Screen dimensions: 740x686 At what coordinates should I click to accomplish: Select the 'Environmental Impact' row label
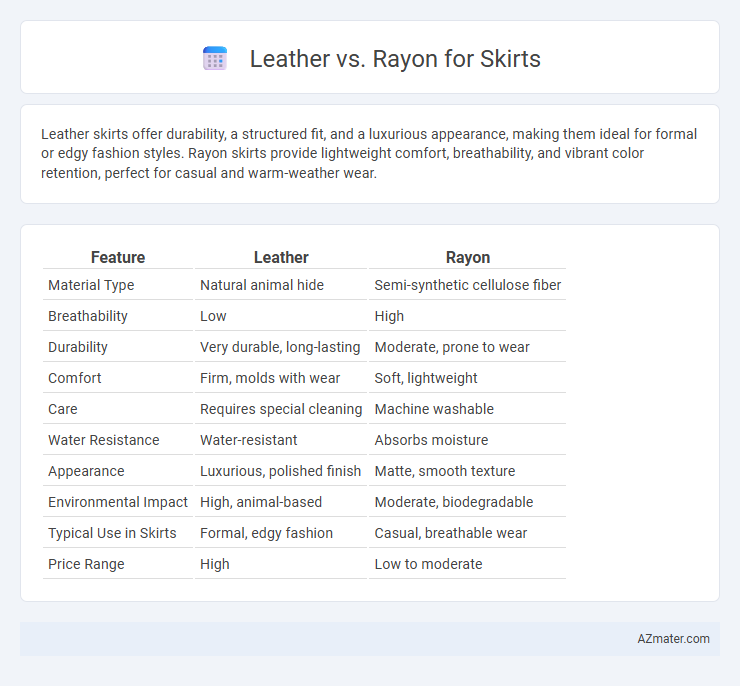click(118, 502)
